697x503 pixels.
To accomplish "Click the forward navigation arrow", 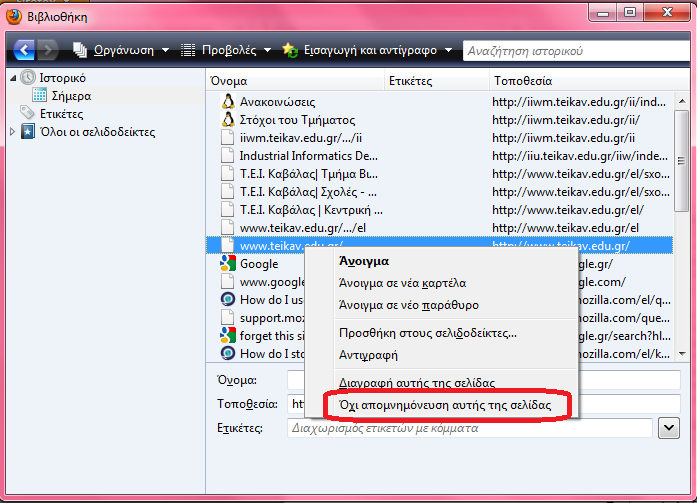I will (47, 50).
